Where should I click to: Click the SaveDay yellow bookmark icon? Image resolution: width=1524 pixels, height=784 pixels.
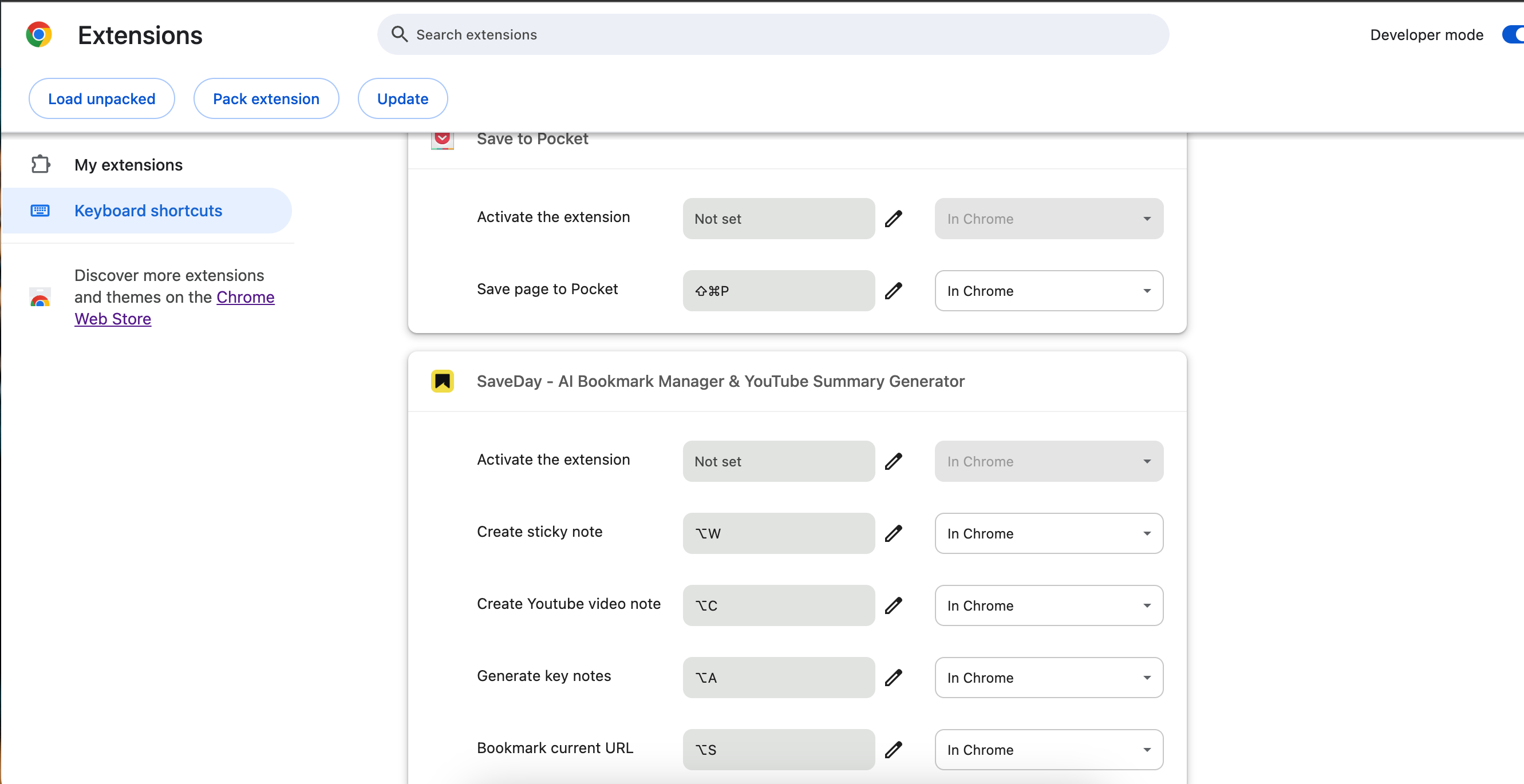coord(443,381)
